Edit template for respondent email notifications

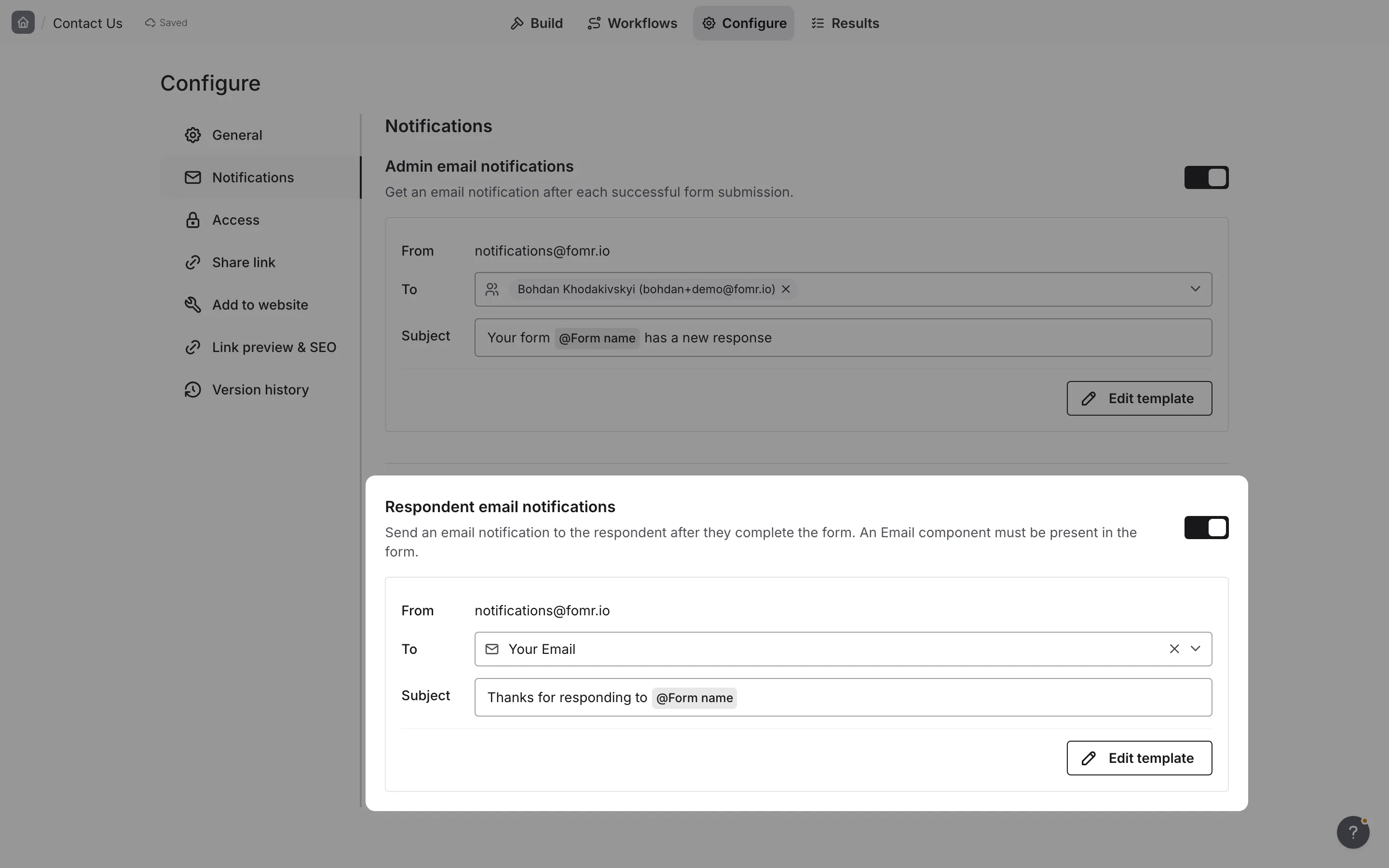pos(1139,758)
